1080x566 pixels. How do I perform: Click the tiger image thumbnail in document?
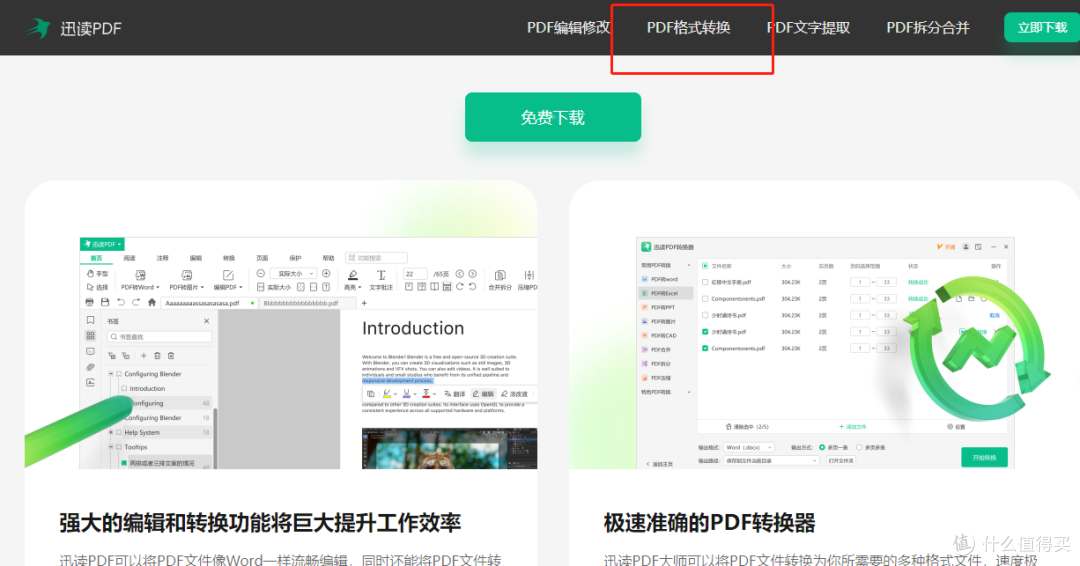pos(449,448)
